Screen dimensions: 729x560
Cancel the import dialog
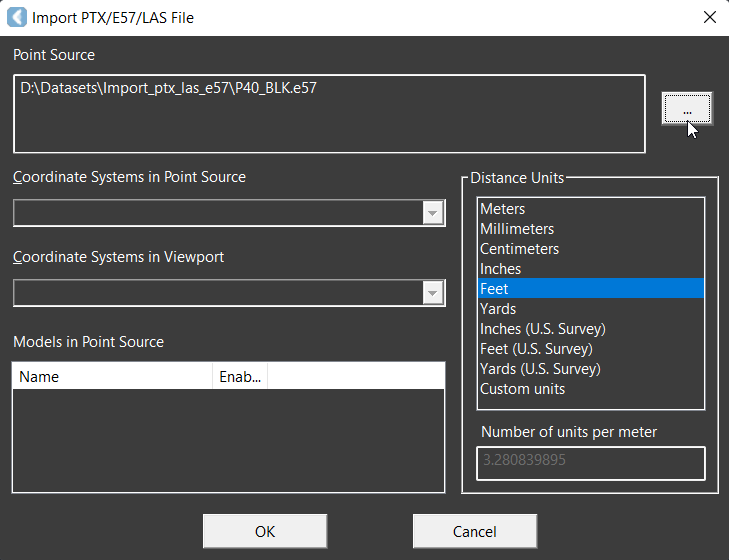(x=474, y=532)
